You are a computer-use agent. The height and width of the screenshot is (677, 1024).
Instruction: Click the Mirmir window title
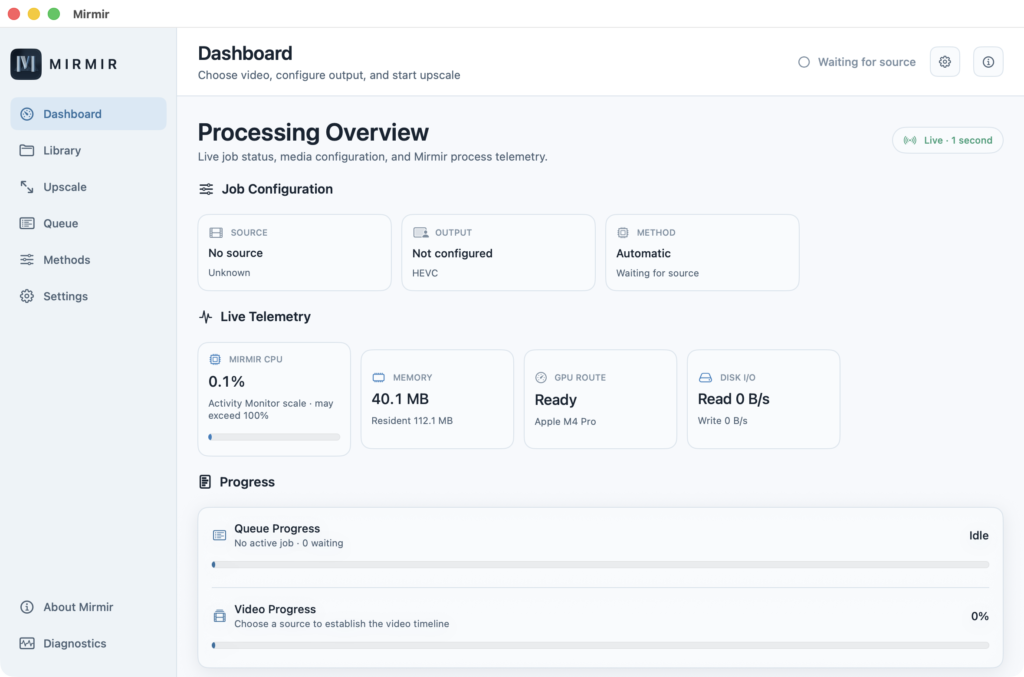pos(91,14)
